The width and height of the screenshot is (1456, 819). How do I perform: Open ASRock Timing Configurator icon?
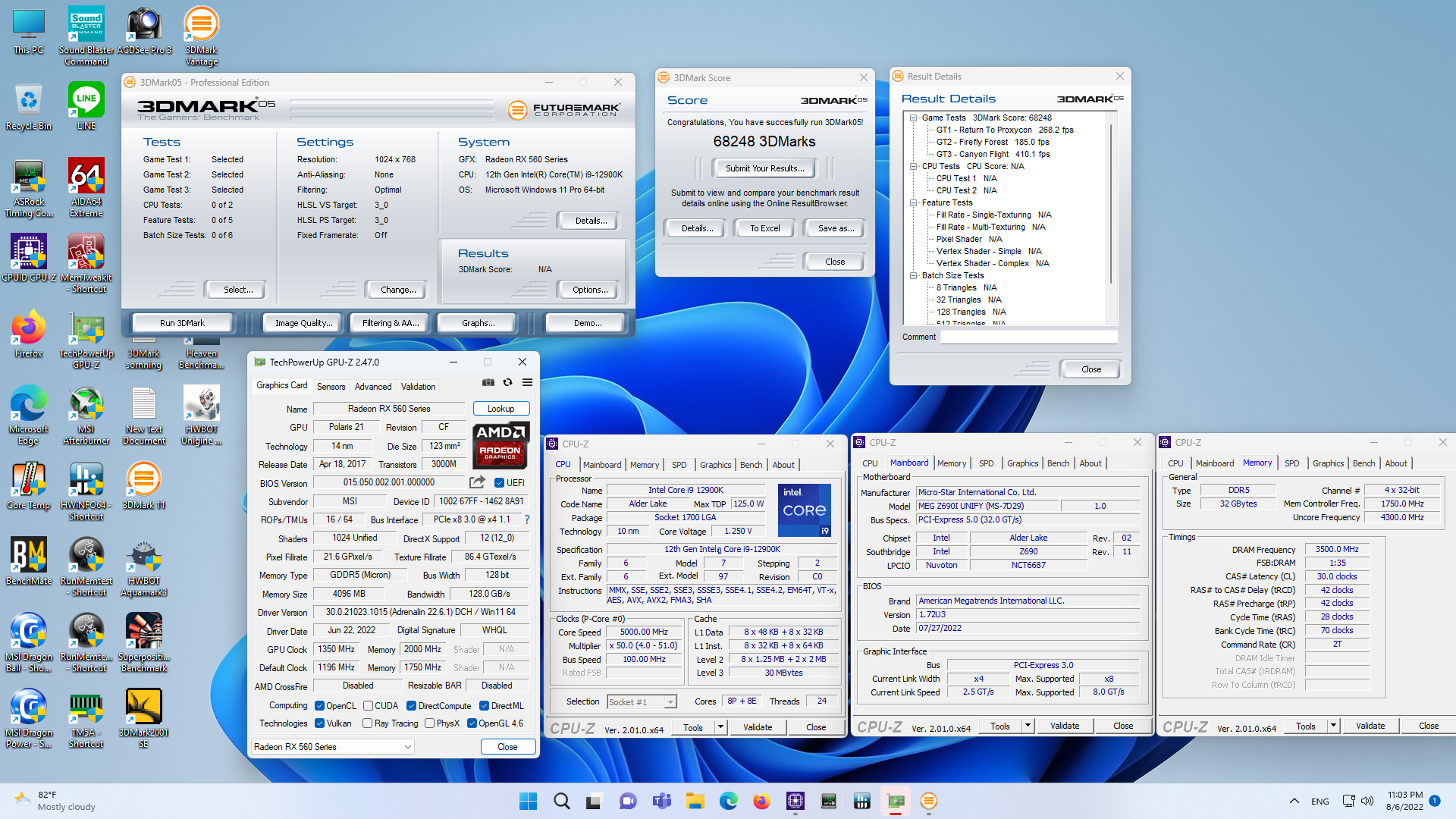pos(29,187)
